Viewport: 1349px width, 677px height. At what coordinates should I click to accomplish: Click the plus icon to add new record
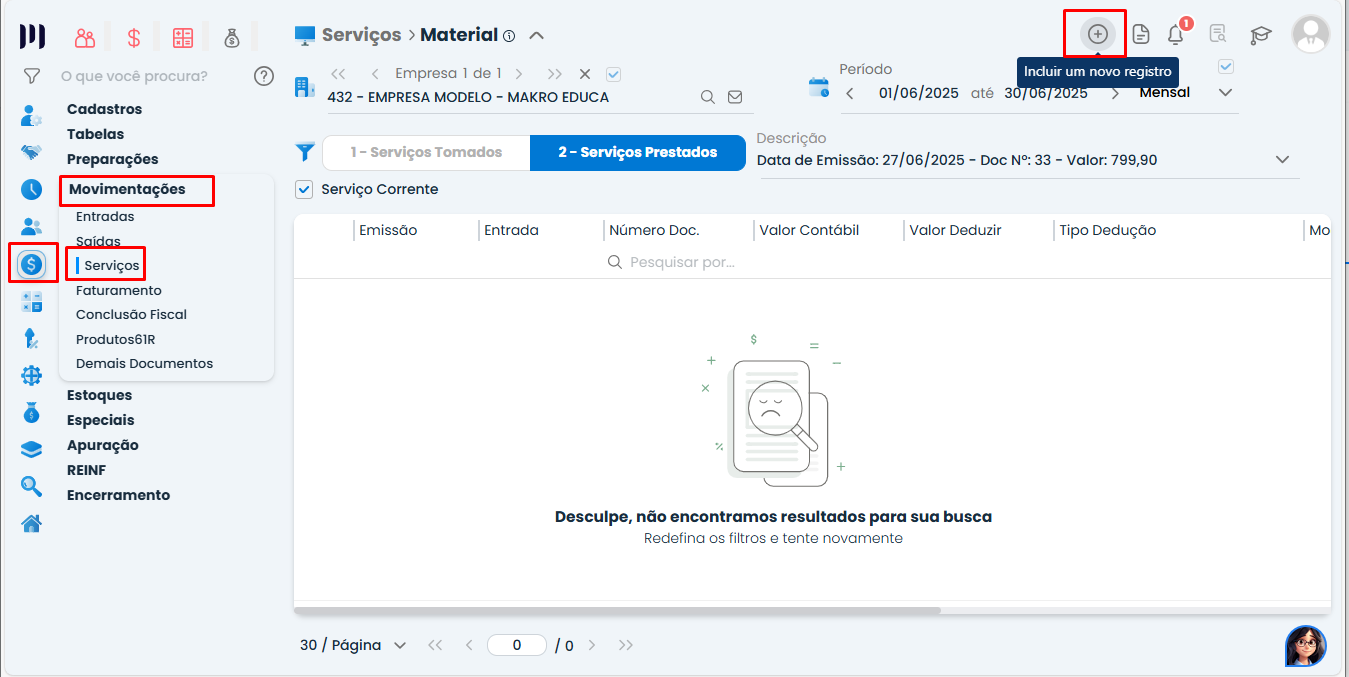pos(1097,34)
